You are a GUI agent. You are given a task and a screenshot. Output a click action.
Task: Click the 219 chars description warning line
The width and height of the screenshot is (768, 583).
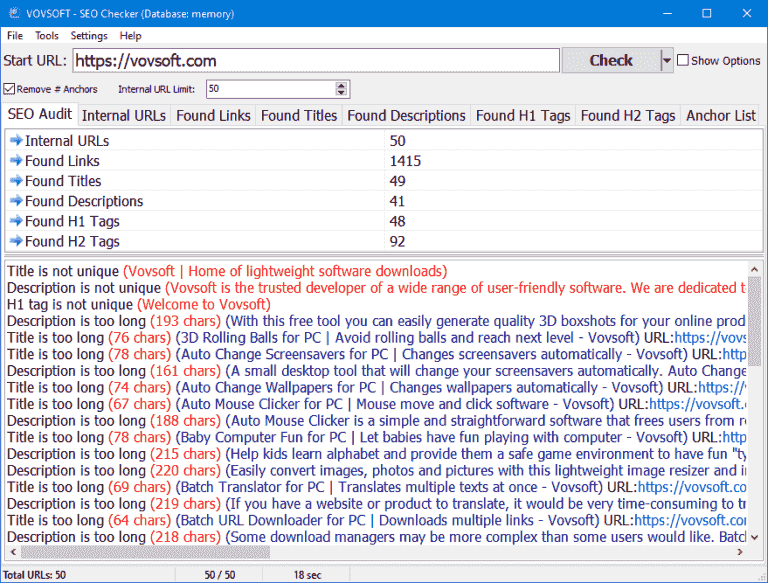376,504
